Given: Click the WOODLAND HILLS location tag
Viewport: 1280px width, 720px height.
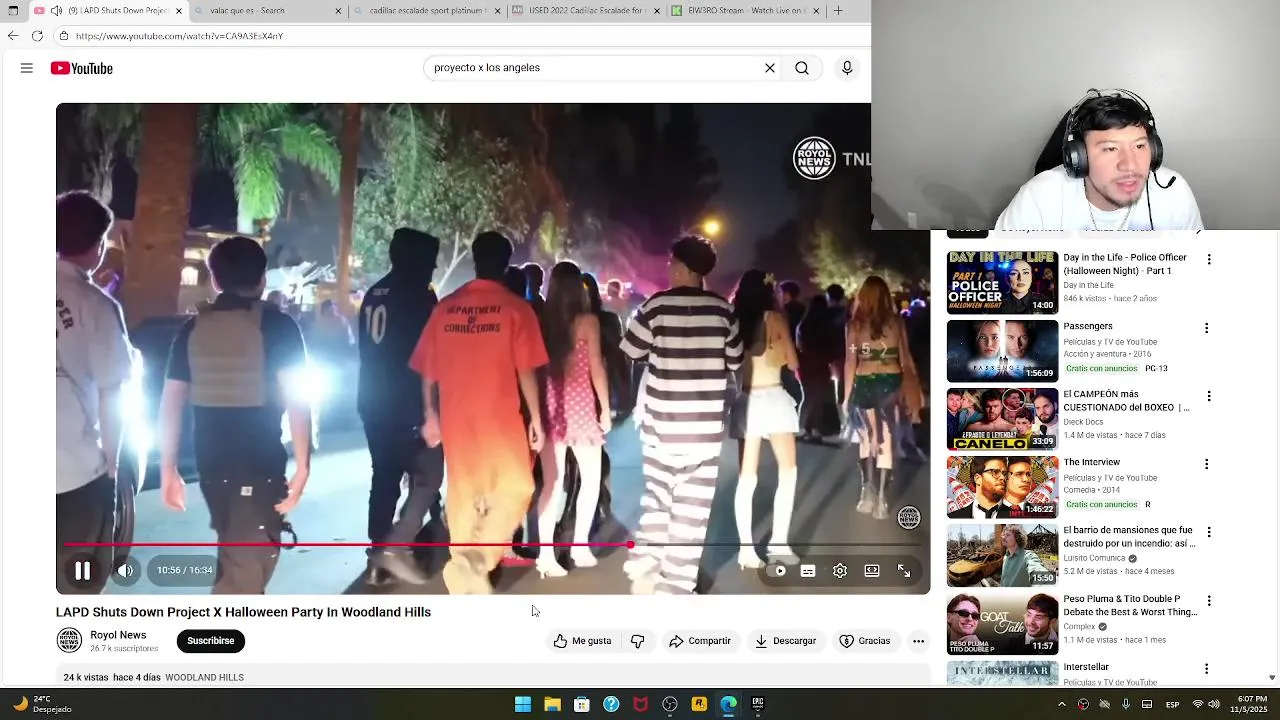Looking at the screenshot, I should [x=204, y=677].
